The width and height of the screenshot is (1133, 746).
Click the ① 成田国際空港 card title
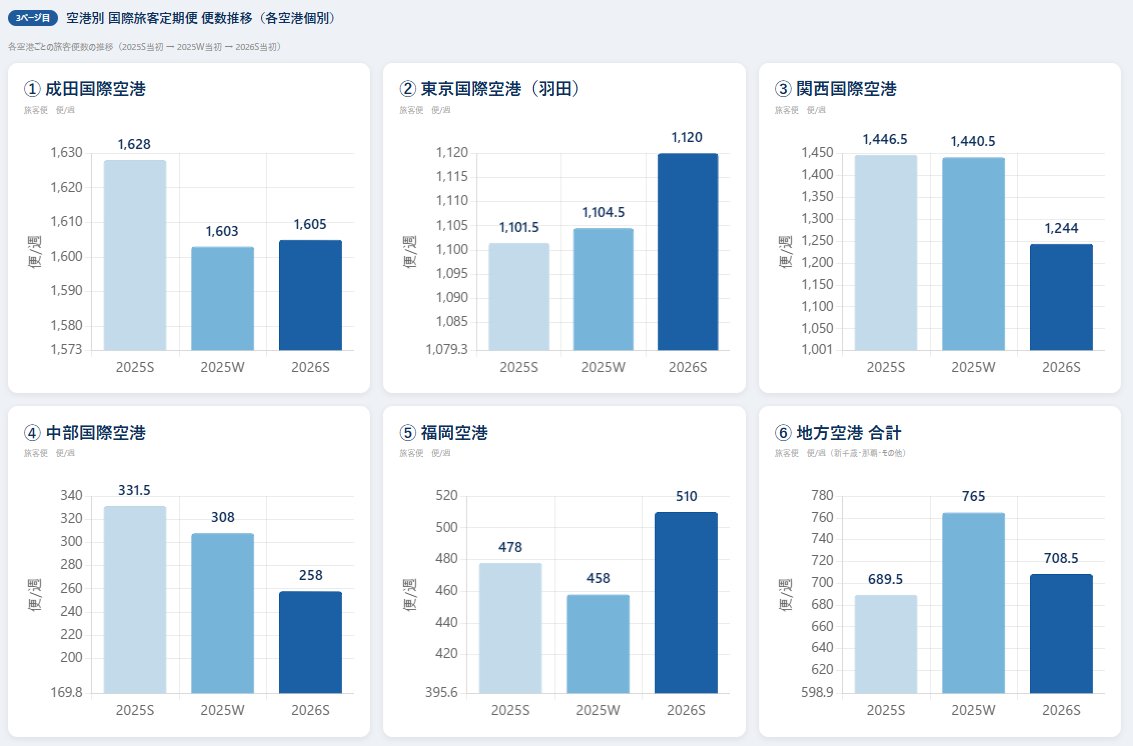tap(85, 89)
